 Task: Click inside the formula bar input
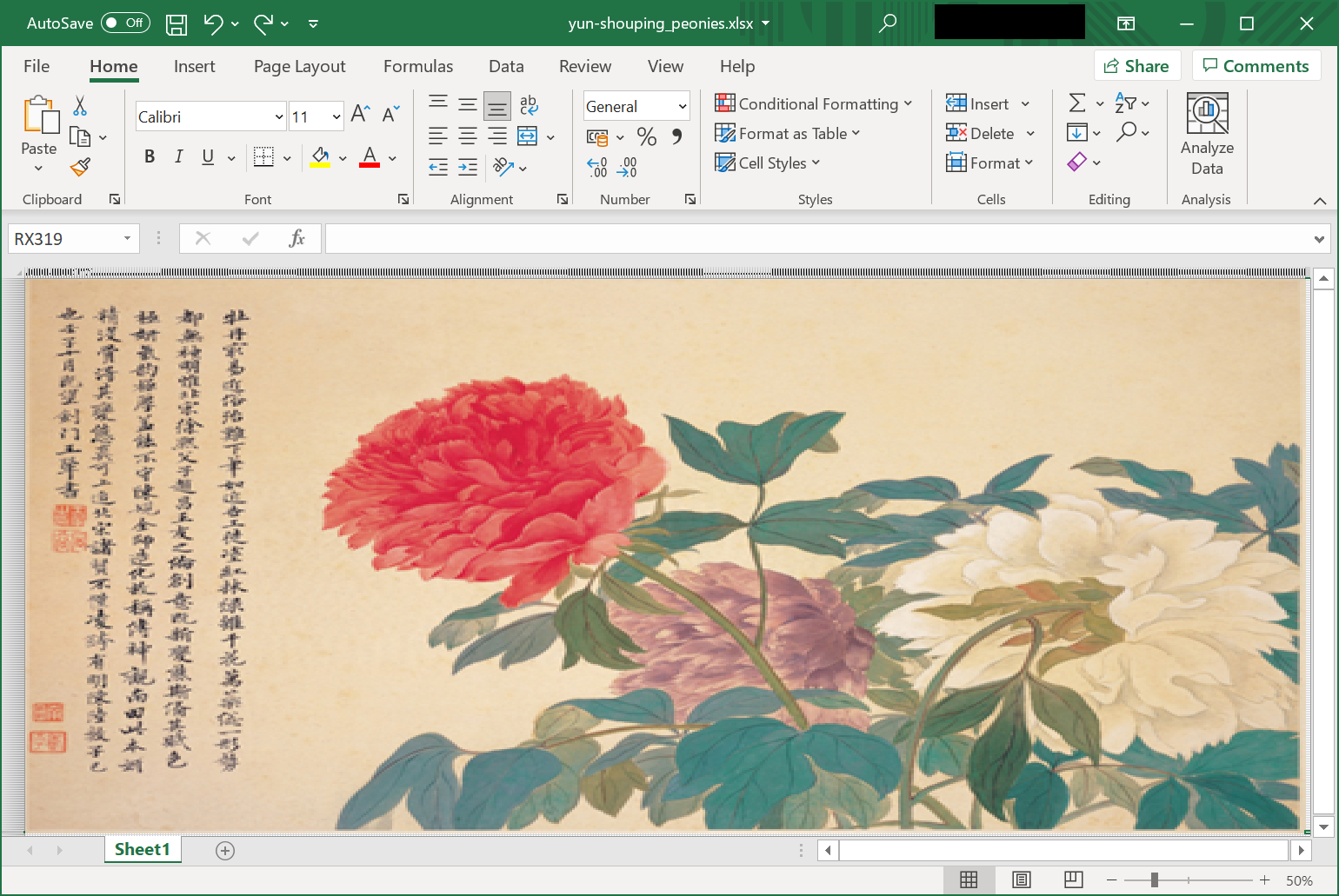[x=817, y=239]
